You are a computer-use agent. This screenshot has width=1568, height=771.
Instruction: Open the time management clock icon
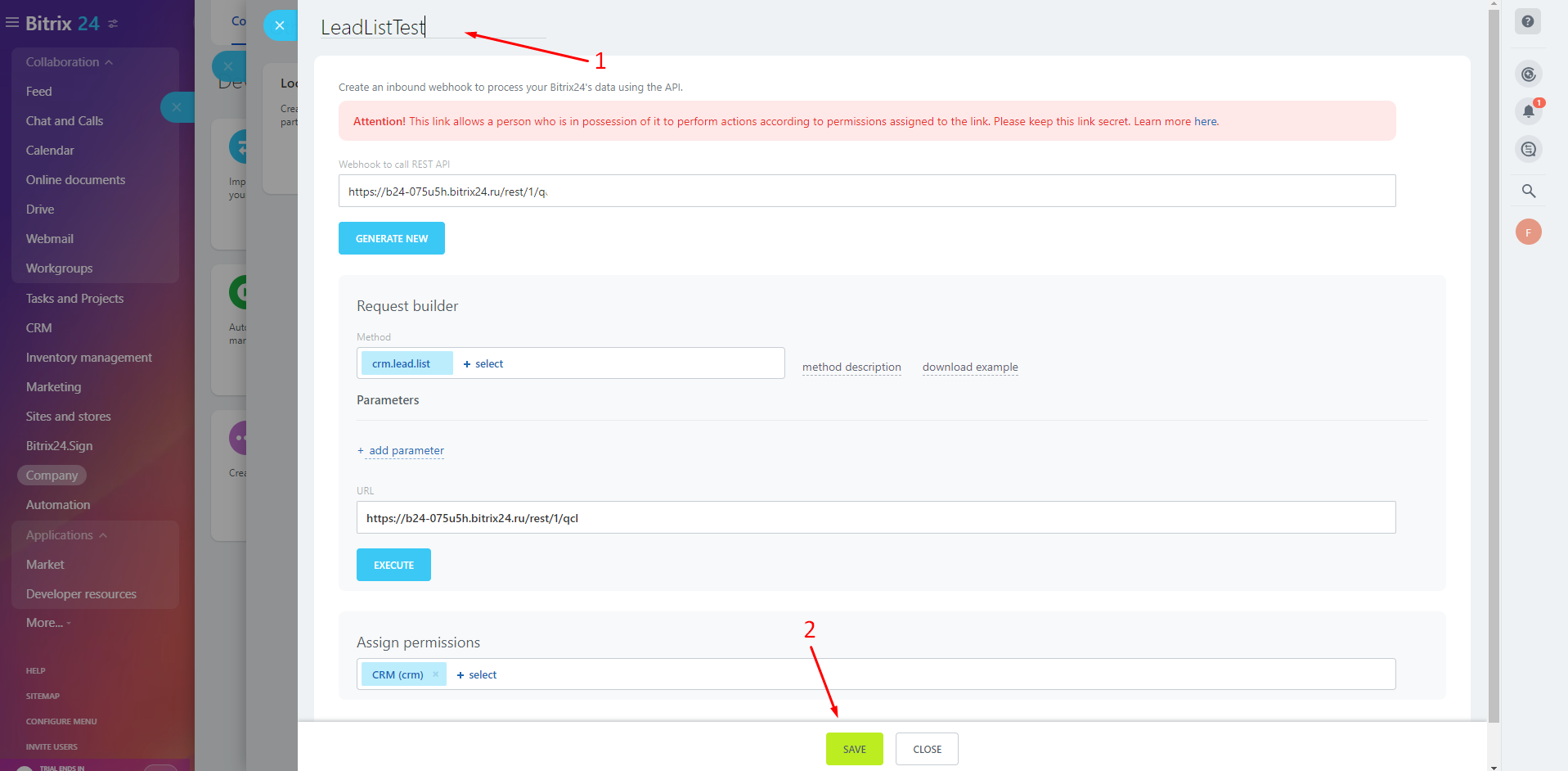pos(1528,74)
